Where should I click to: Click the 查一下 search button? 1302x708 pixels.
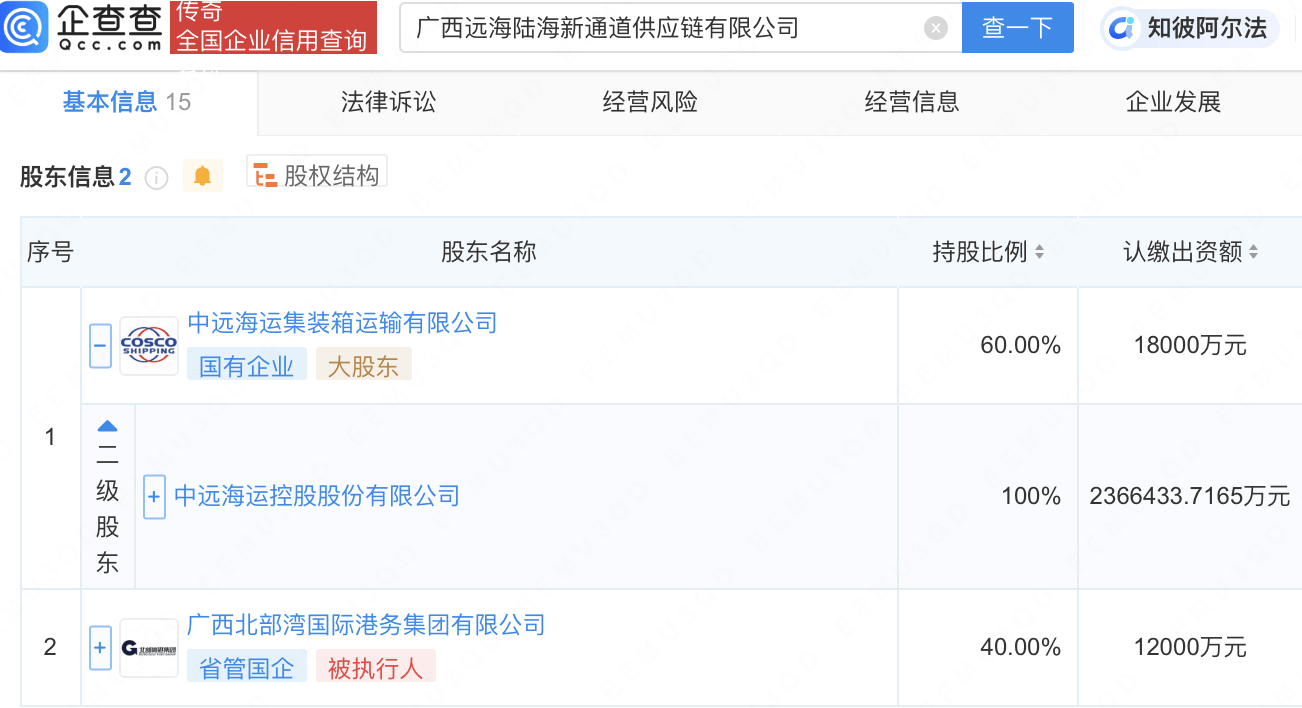pyautogui.click(x=1017, y=28)
